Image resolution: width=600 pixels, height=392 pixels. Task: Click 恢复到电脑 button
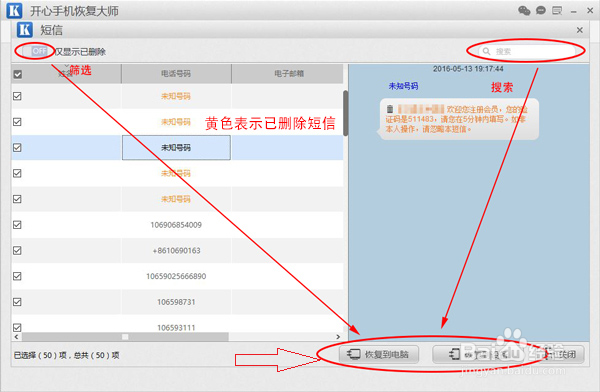pos(379,354)
